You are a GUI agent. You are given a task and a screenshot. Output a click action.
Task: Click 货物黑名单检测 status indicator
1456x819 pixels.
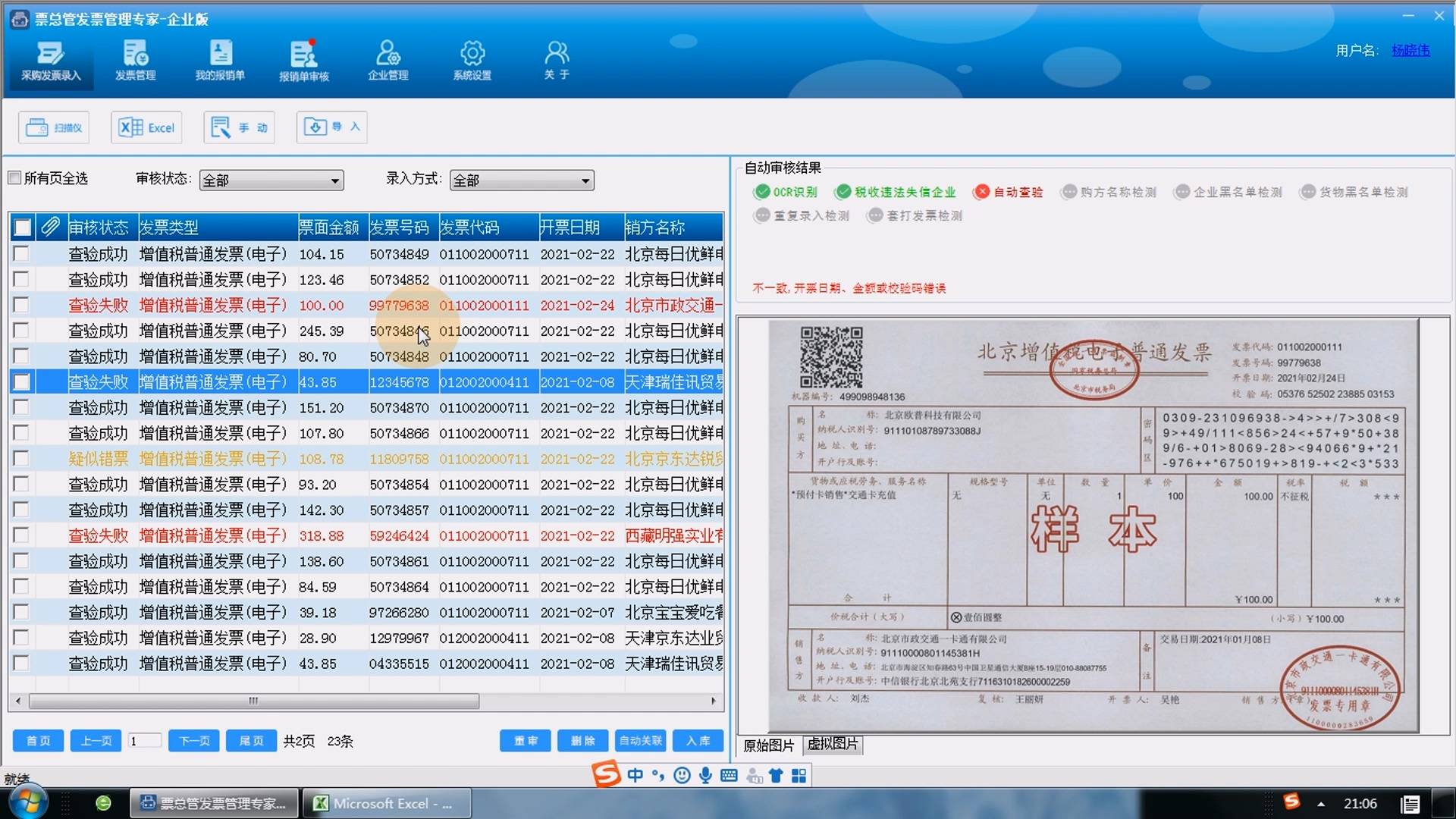click(1354, 192)
